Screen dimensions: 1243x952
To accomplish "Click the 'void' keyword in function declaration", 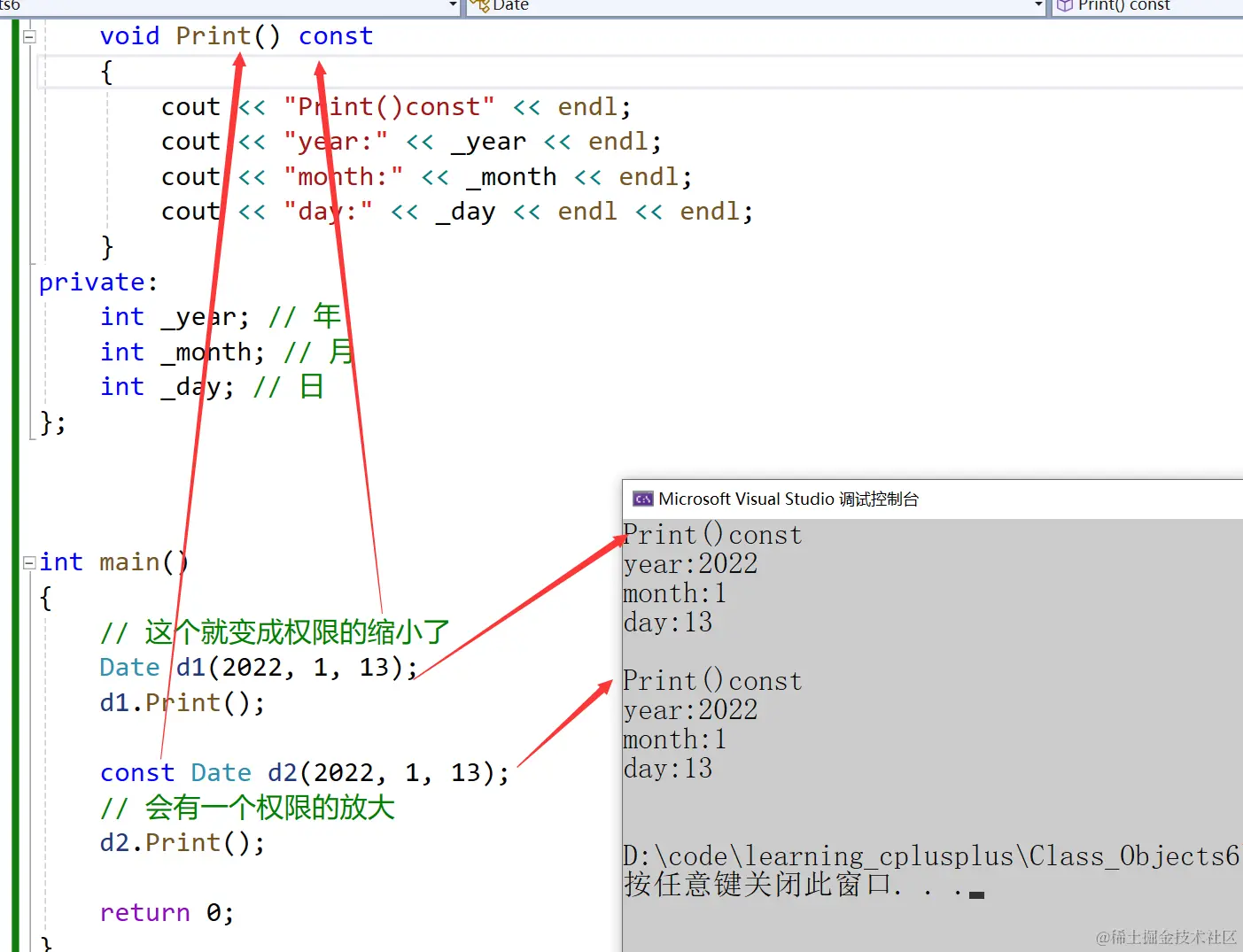I will 129,36.
